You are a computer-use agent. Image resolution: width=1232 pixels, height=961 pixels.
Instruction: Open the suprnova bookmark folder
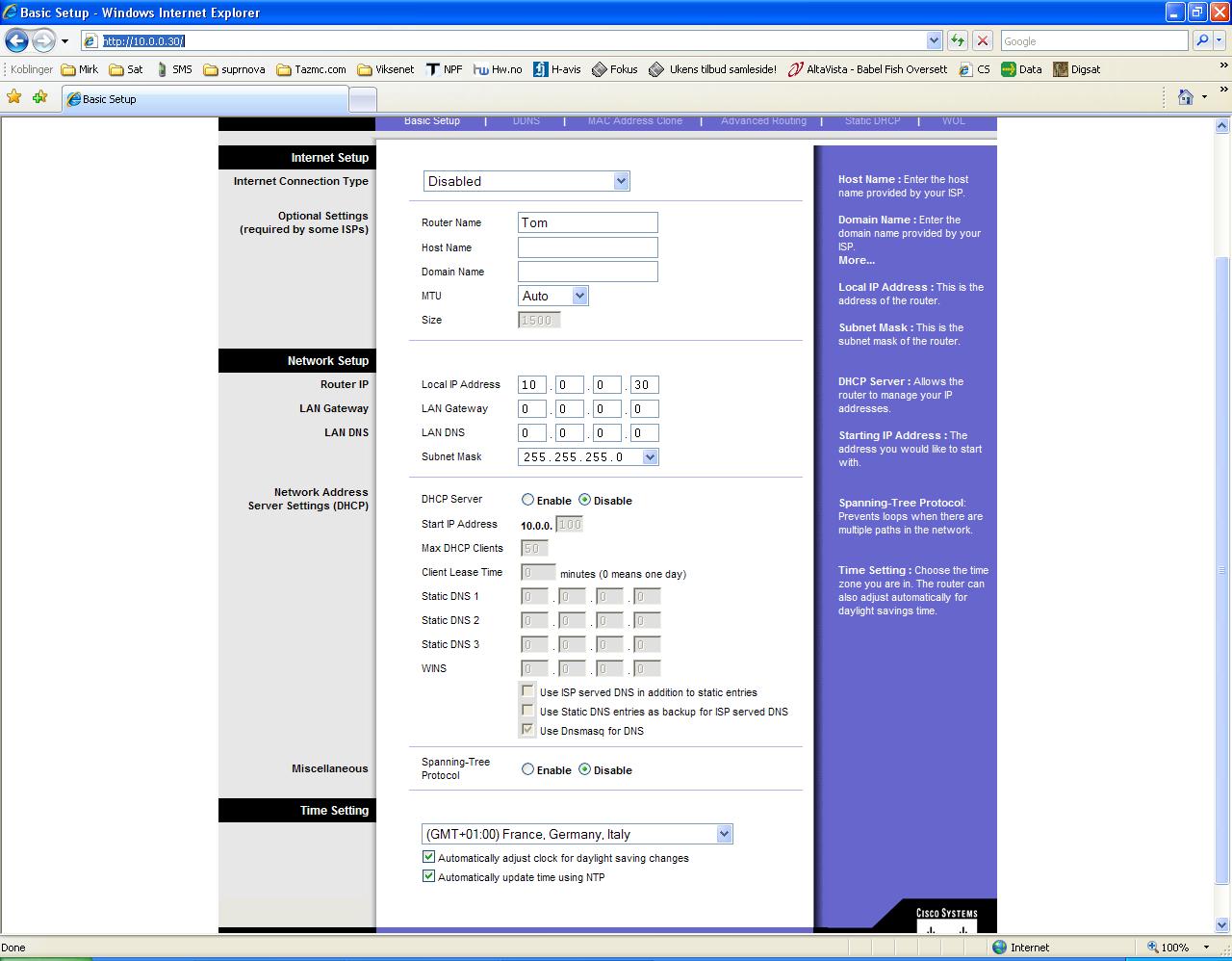234,69
